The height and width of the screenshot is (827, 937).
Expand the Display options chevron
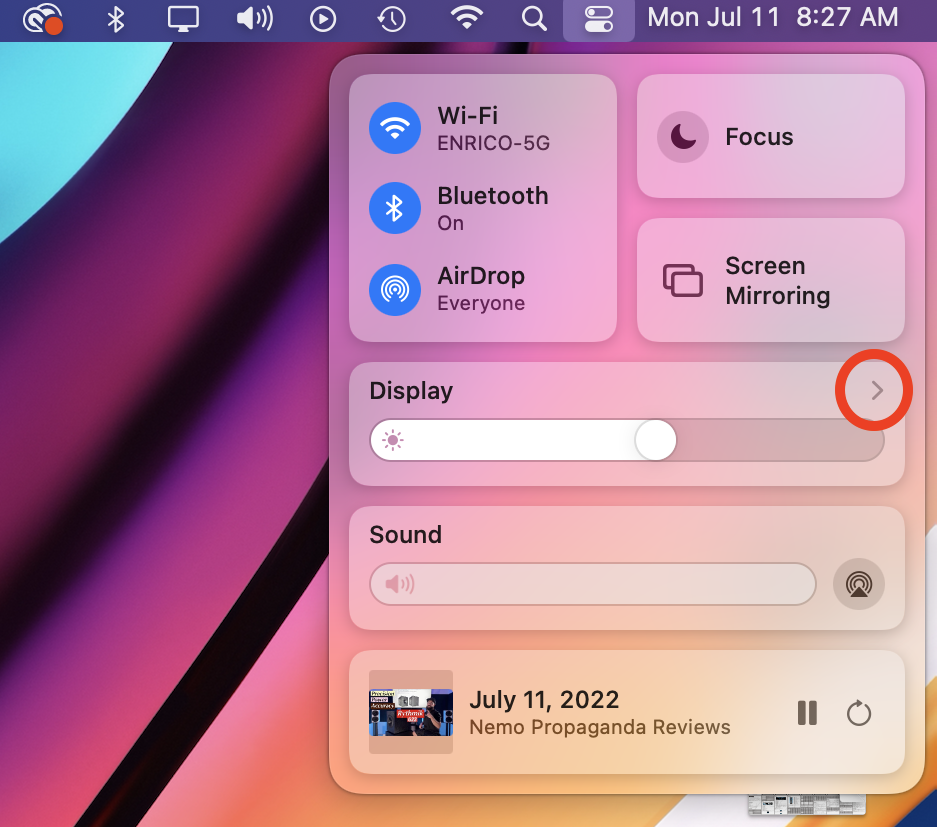pyautogui.click(x=877, y=390)
